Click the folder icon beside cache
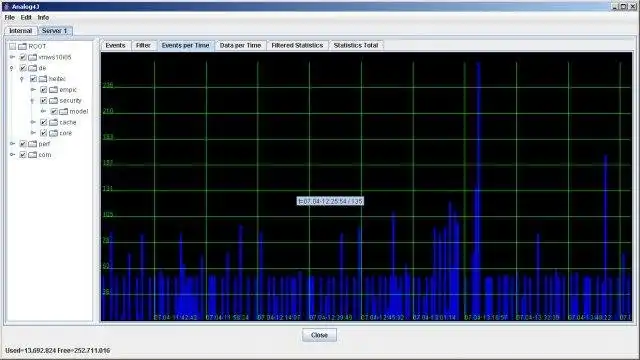The width and height of the screenshot is (640, 360). [53, 122]
